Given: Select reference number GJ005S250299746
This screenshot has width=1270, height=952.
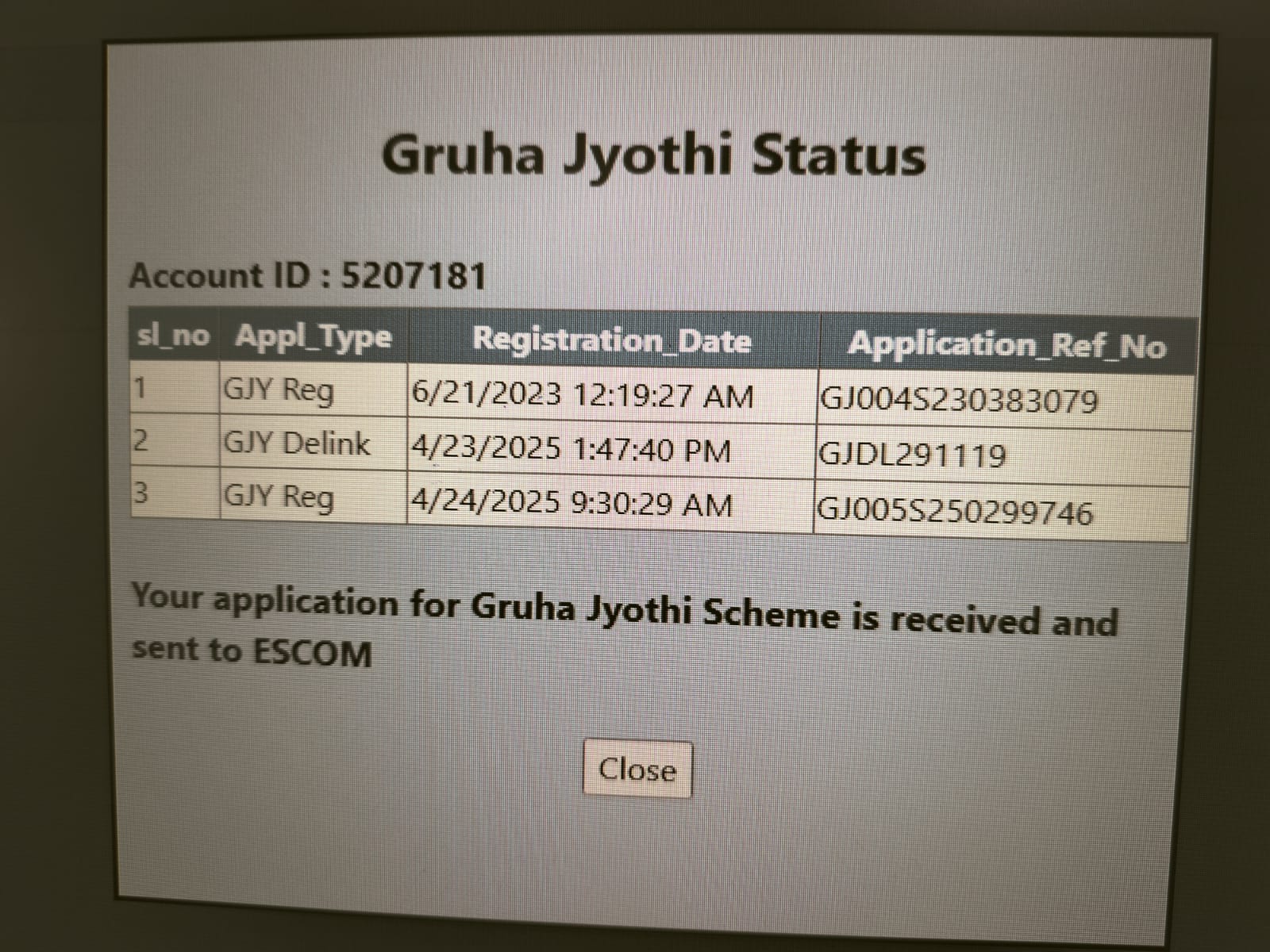Looking at the screenshot, I should click(955, 512).
